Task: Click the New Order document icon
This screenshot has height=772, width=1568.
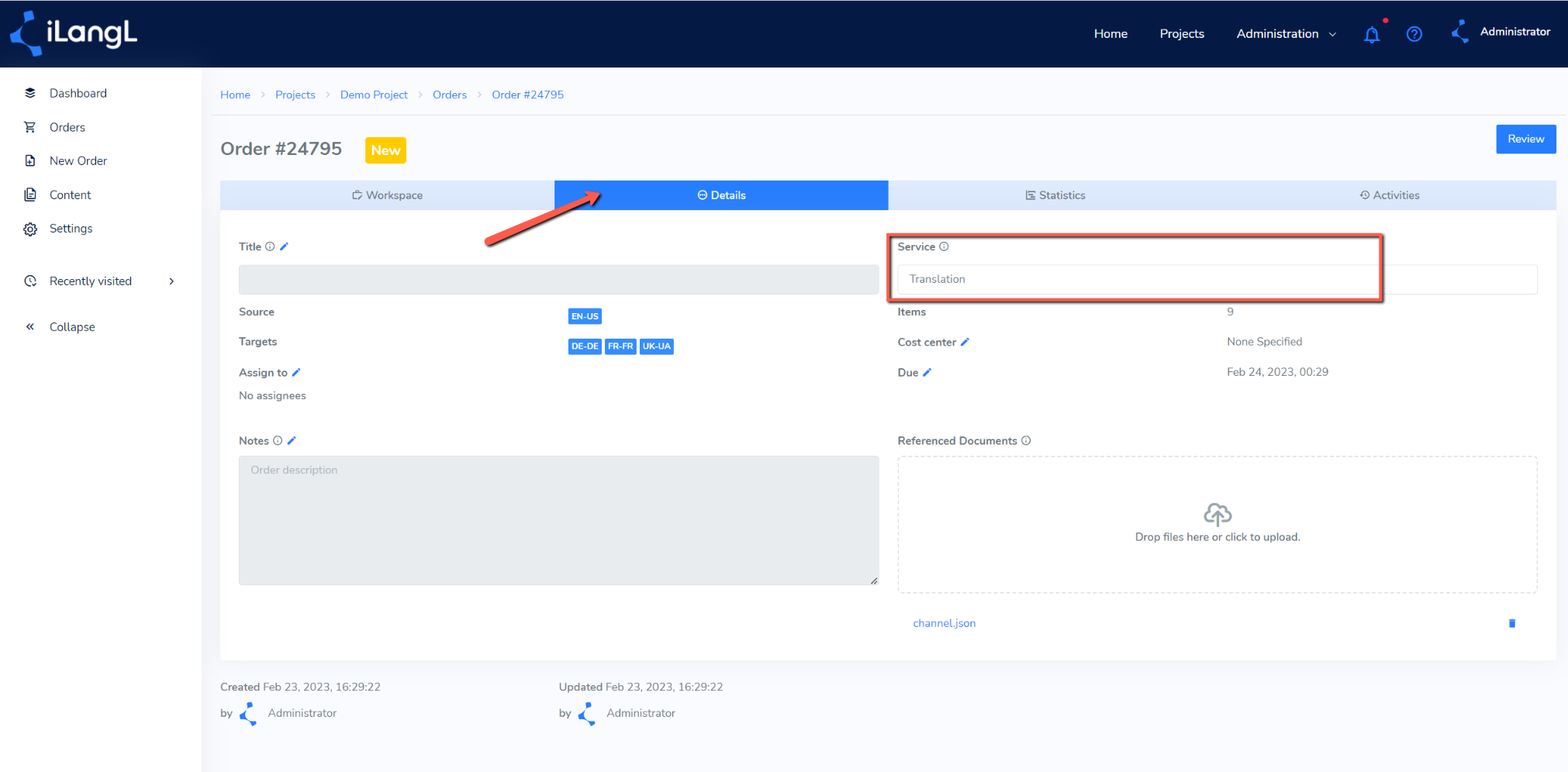Action: point(30,160)
